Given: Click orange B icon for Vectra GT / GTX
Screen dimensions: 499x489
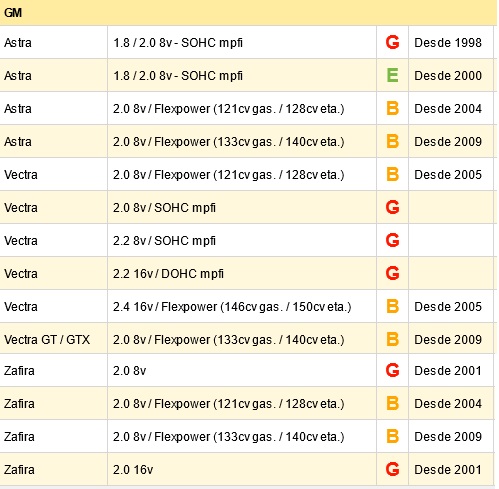Looking at the screenshot, I should point(392,339).
